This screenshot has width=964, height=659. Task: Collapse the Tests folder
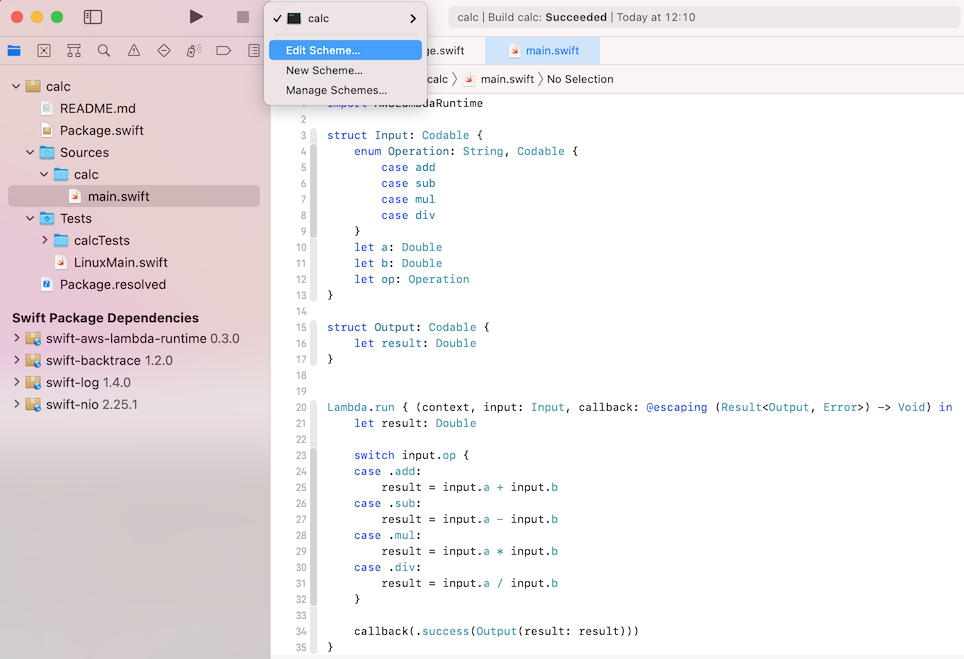click(30, 218)
